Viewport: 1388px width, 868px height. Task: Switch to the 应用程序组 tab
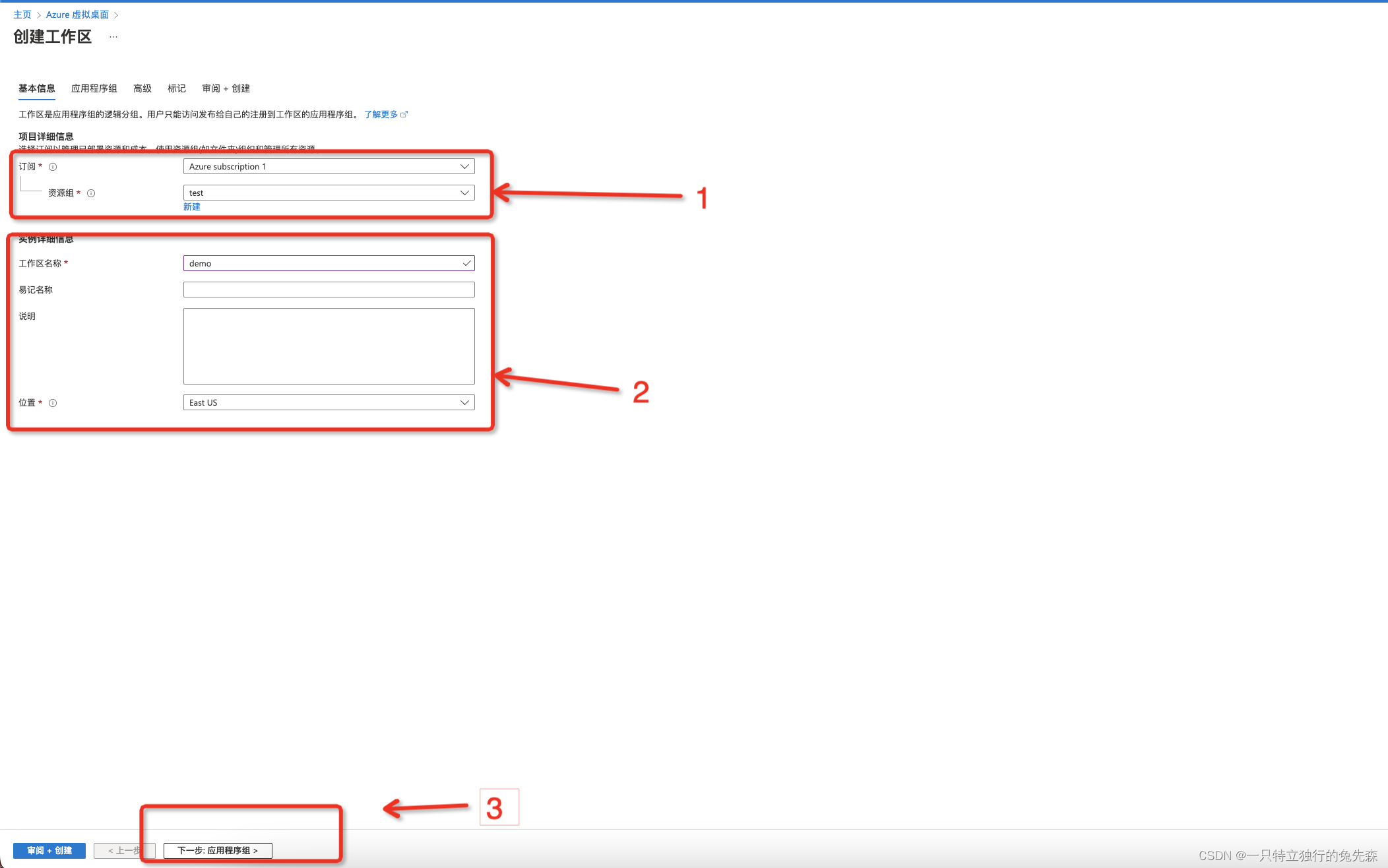[x=94, y=88]
